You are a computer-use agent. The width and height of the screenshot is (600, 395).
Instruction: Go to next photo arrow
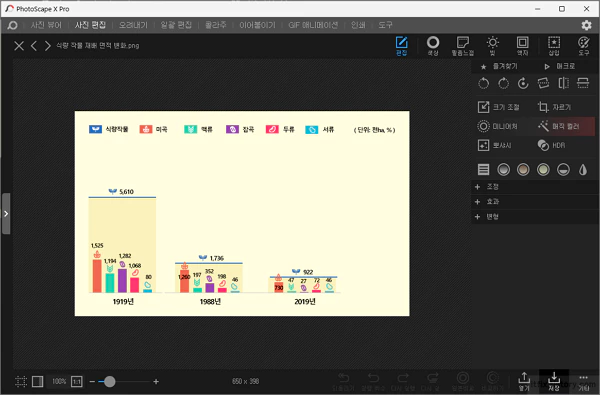(47, 46)
